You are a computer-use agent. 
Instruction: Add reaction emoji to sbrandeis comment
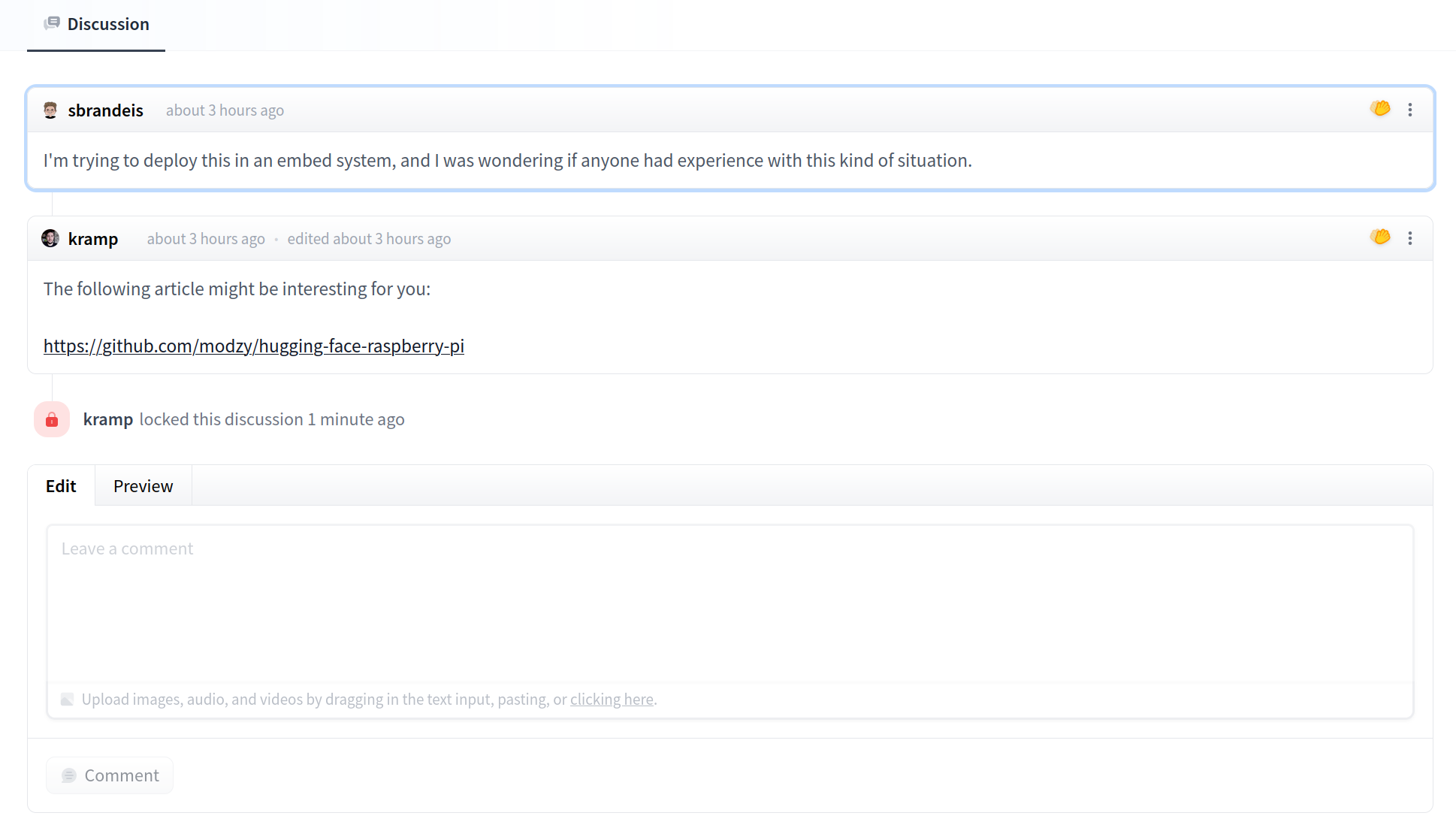pos(1379,109)
